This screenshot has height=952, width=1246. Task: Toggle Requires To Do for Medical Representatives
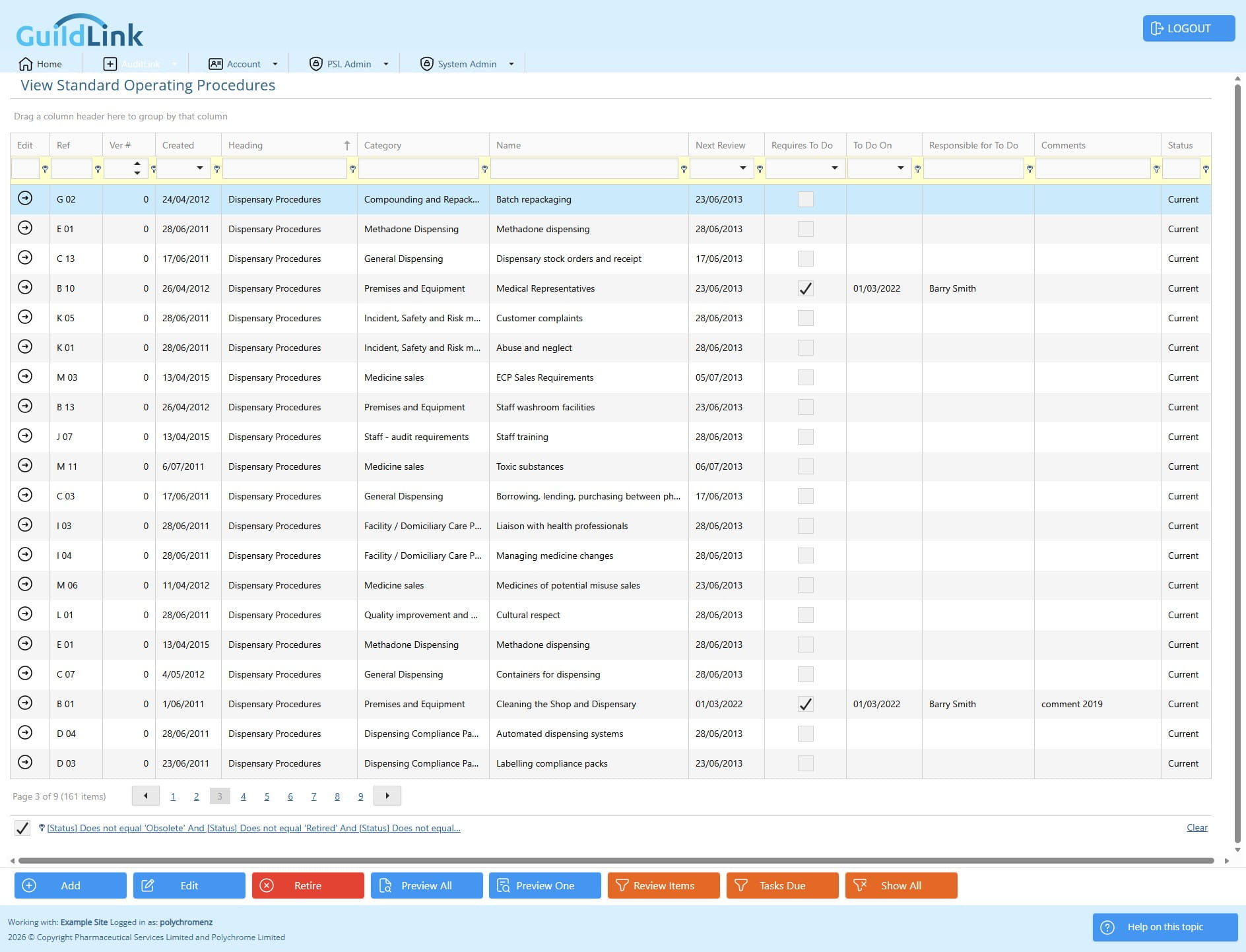tap(806, 288)
